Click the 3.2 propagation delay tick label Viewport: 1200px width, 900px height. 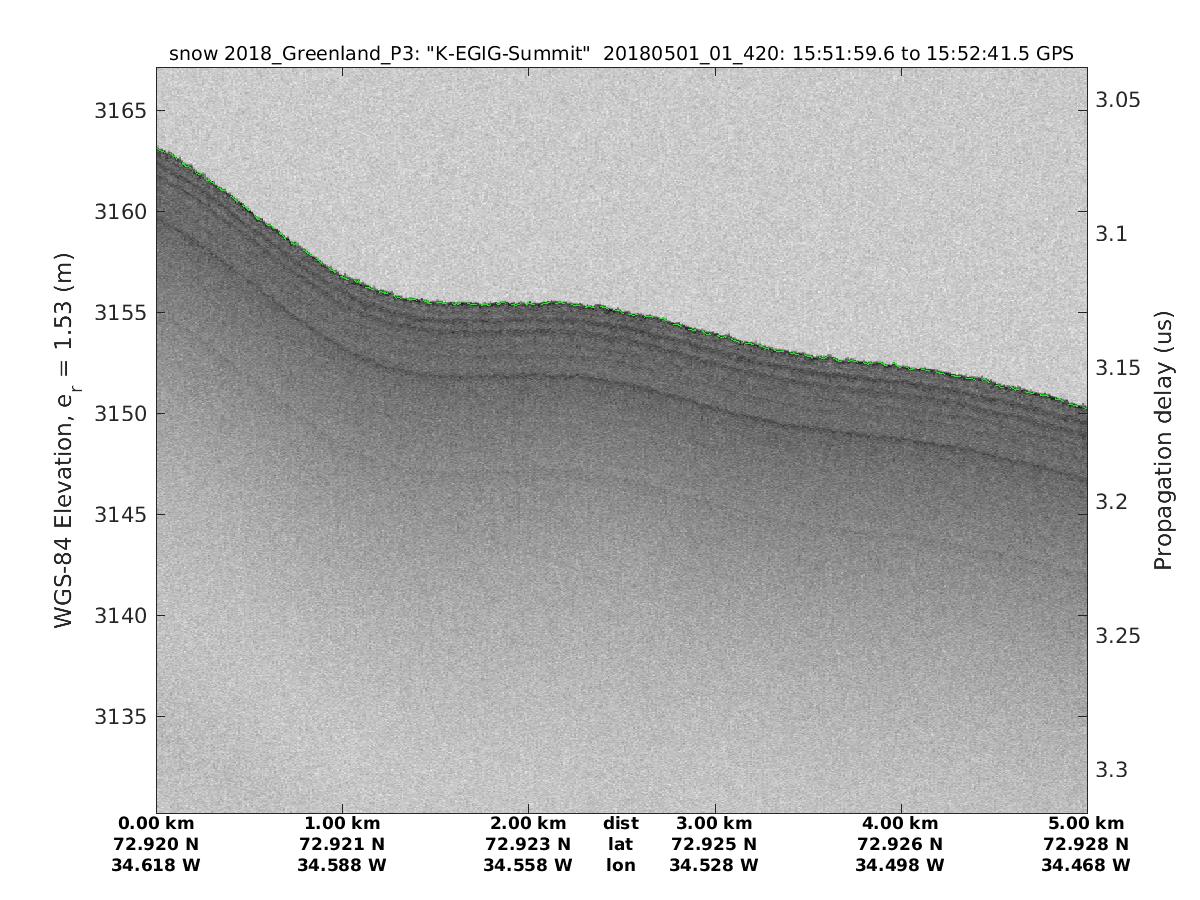[1112, 502]
